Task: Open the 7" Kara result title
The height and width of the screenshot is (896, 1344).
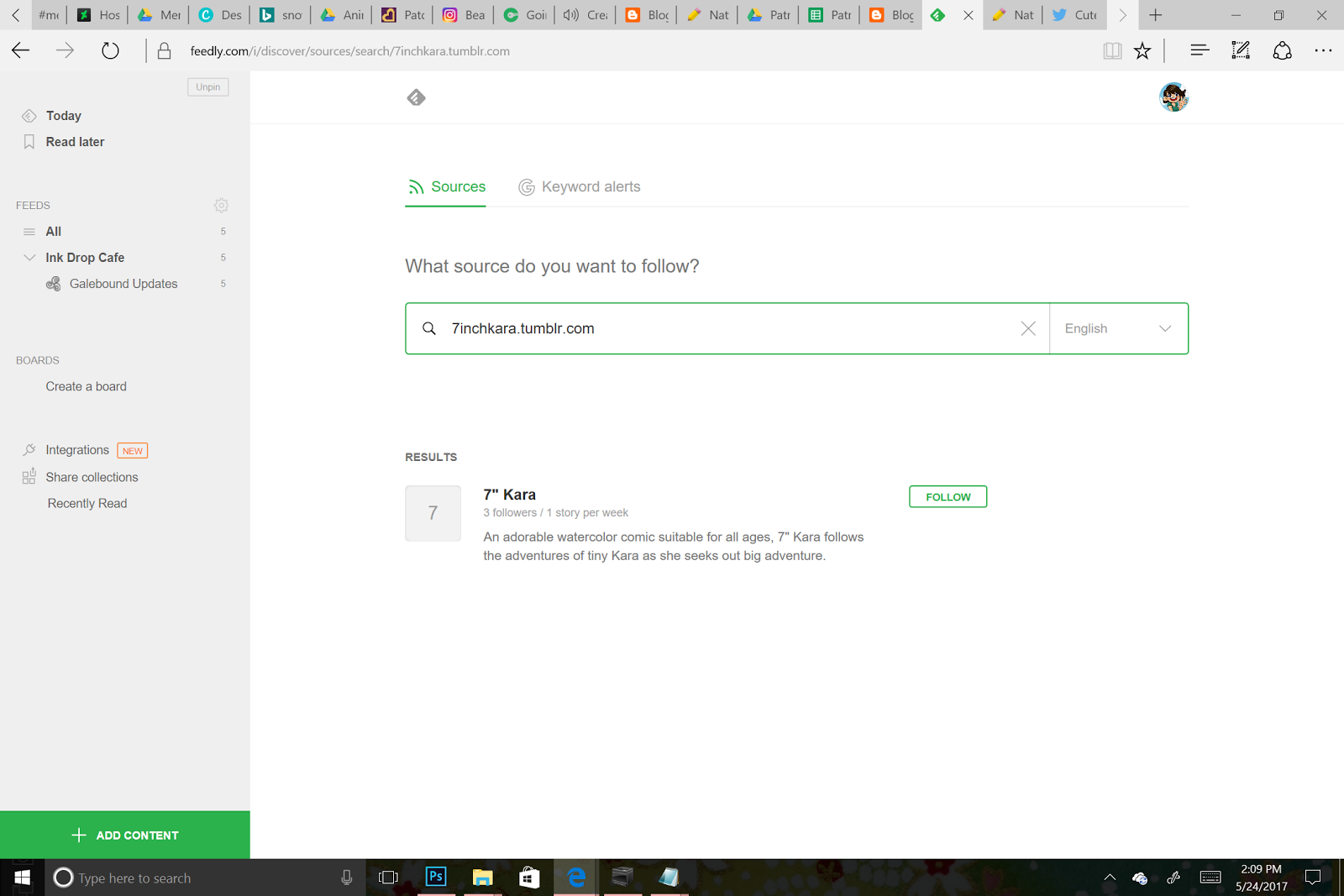Action: 509,495
